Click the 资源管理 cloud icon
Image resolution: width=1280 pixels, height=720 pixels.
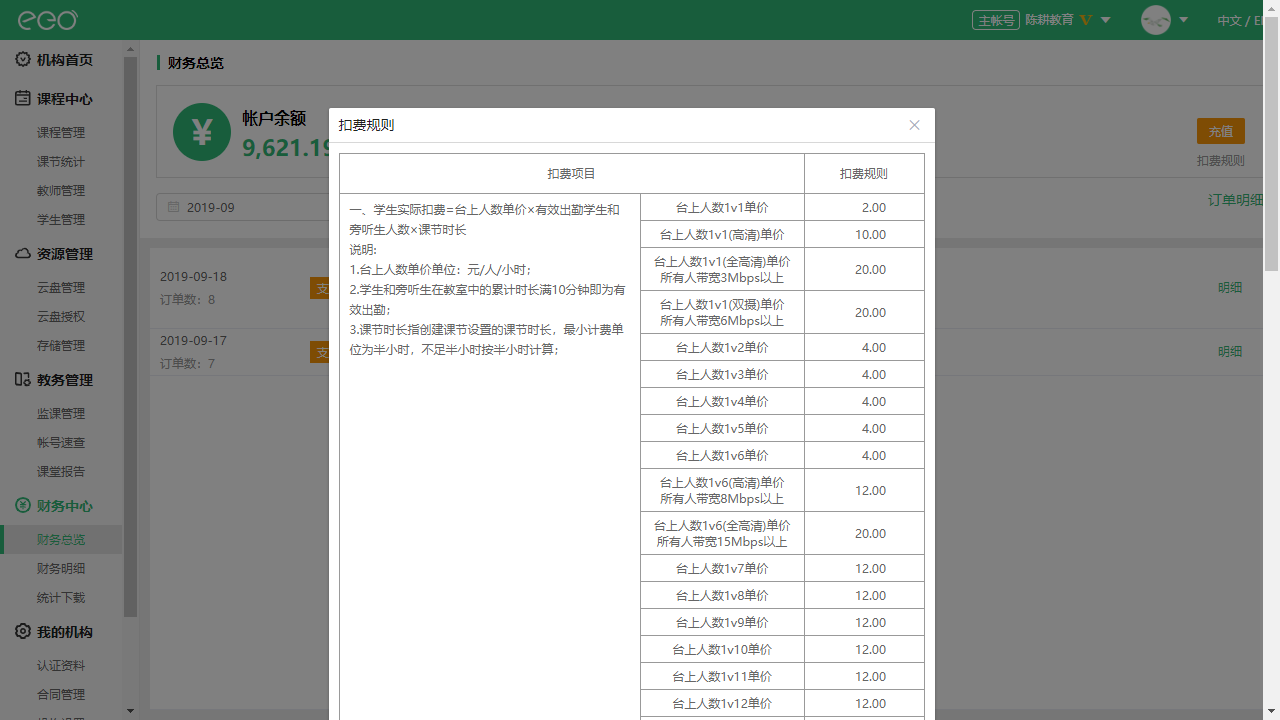(23, 254)
